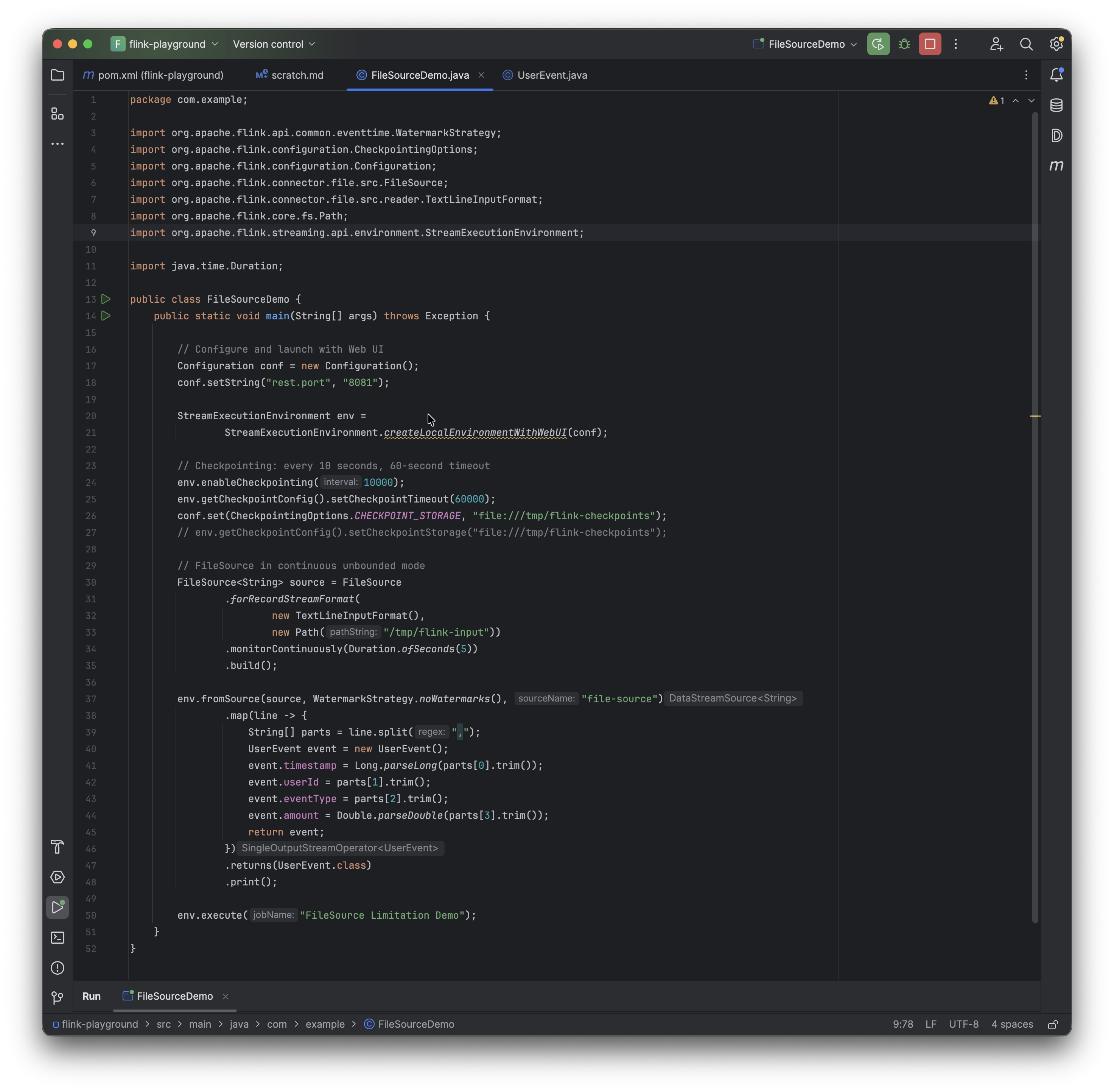This screenshot has width=1114, height=1092.
Task: Click main in breadcrumb bar
Action: click(x=200, y=1024)
